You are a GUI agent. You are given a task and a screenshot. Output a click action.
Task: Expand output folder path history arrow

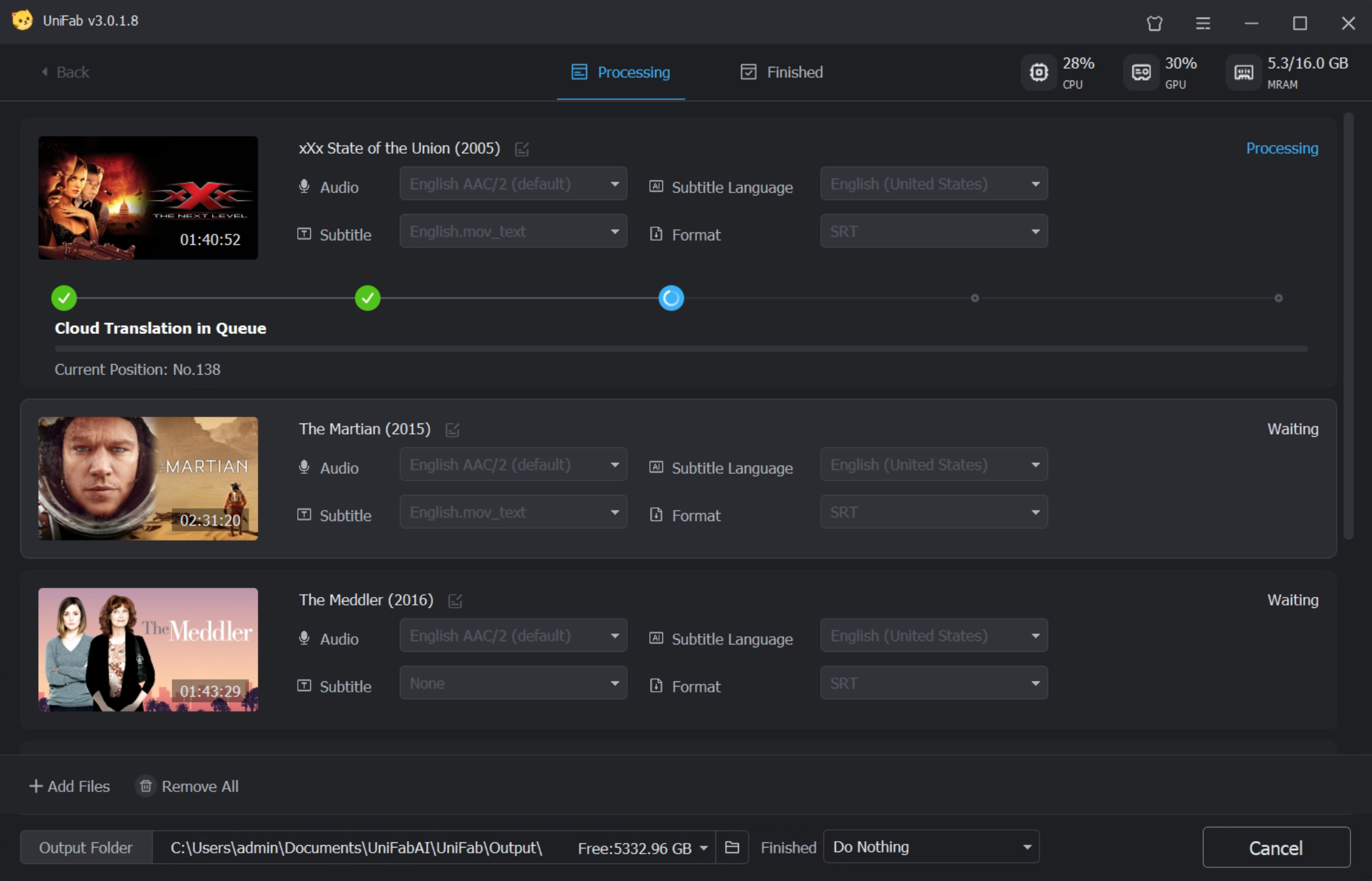[704, 848]
